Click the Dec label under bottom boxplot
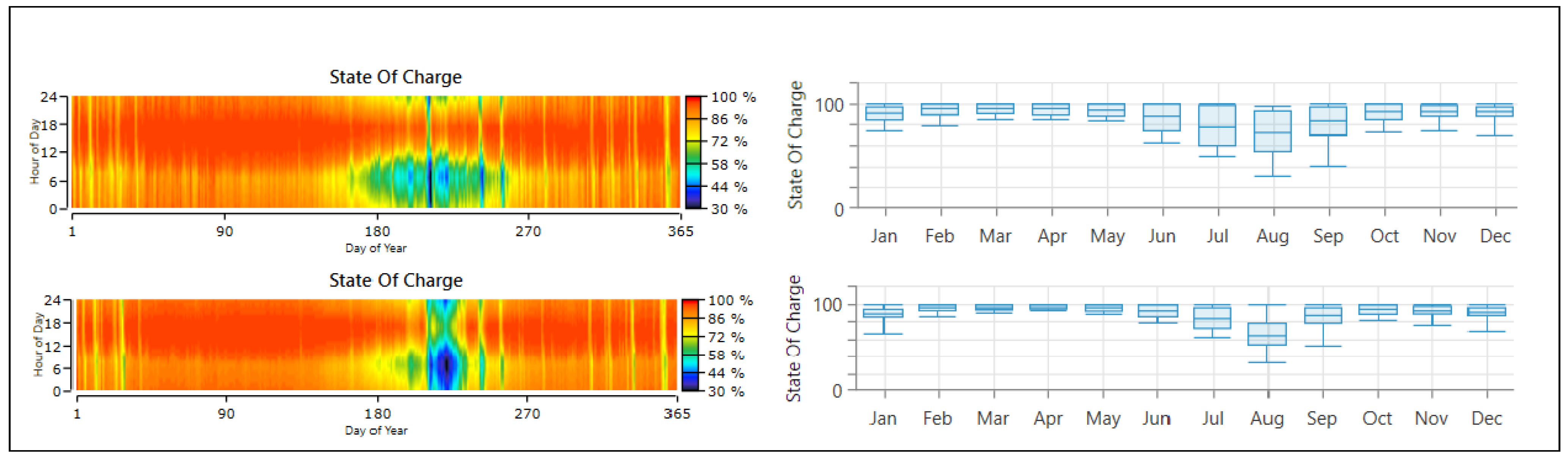Screen dimensions: 1568x460 pos(1486,419)
